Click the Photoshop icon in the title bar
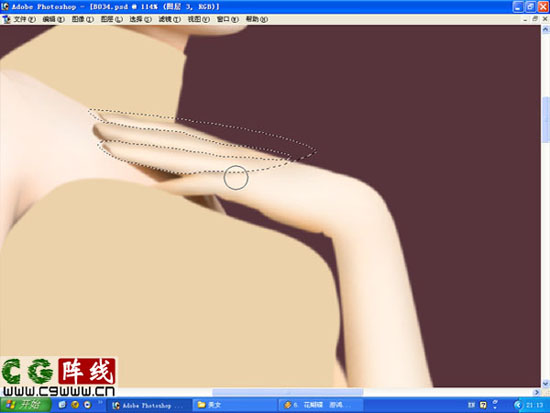550x413 pixels. 5,6
